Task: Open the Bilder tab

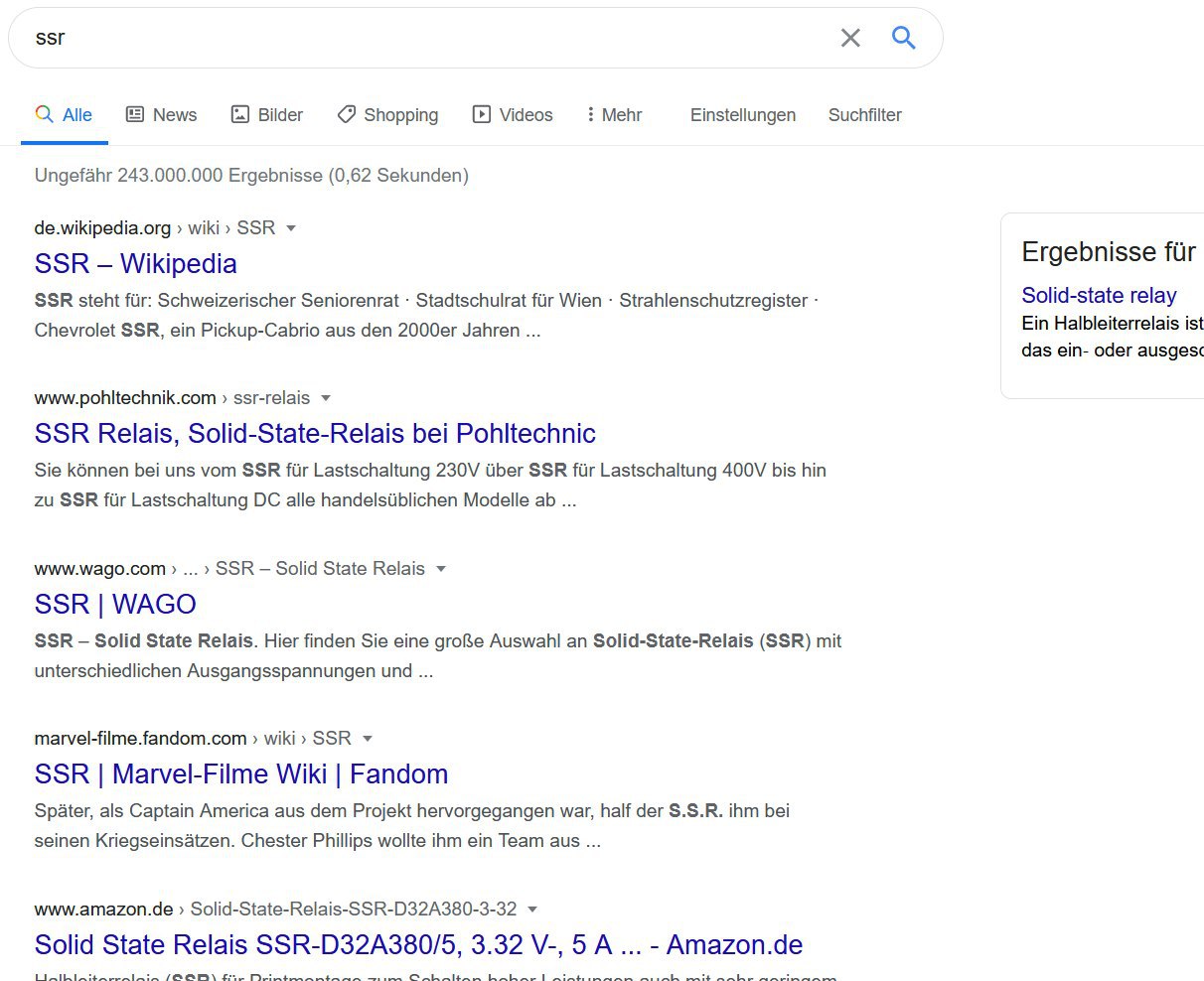Action: [267, 115]
